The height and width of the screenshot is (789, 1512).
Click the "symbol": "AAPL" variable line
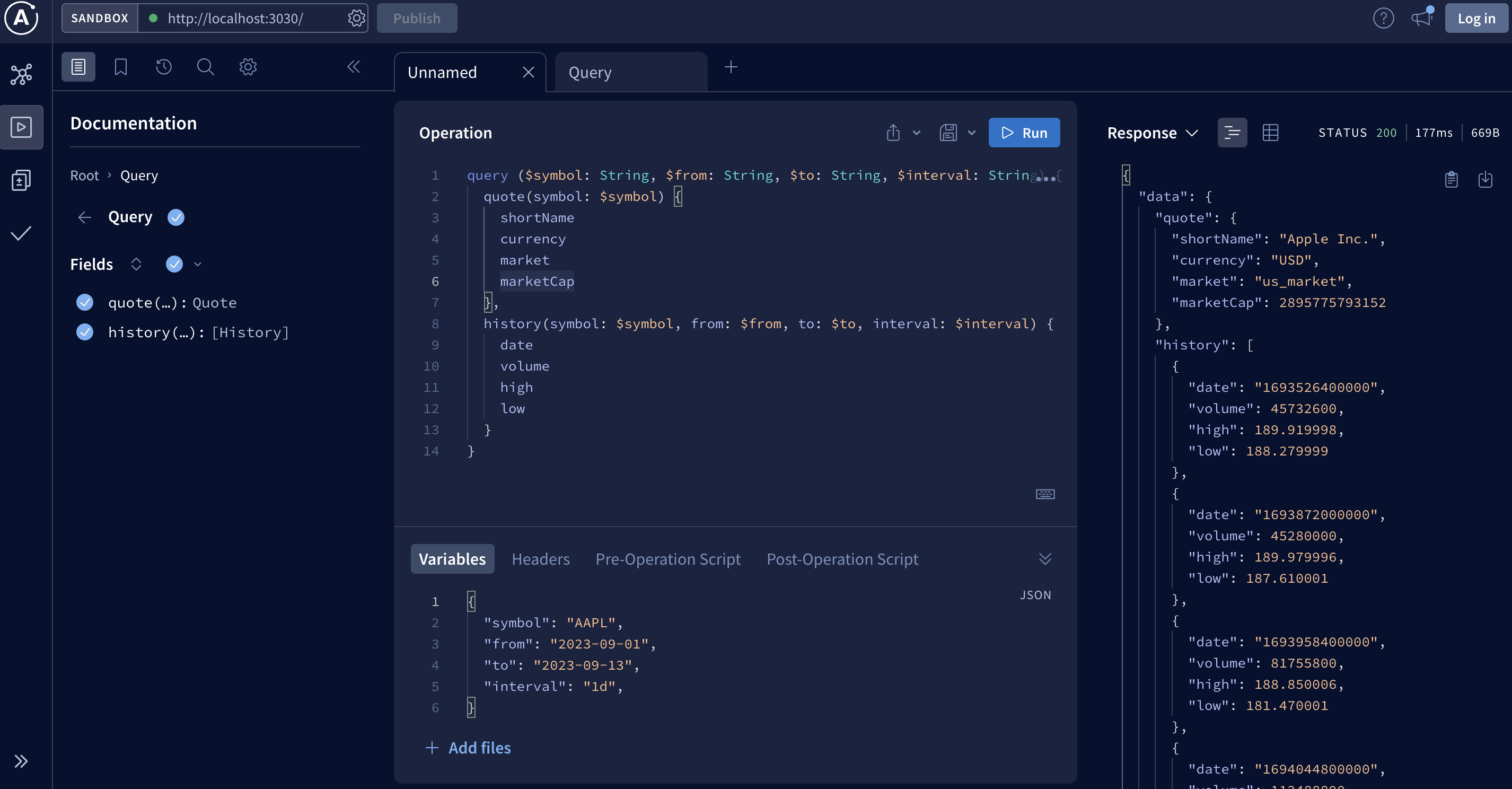coord(553,623)
